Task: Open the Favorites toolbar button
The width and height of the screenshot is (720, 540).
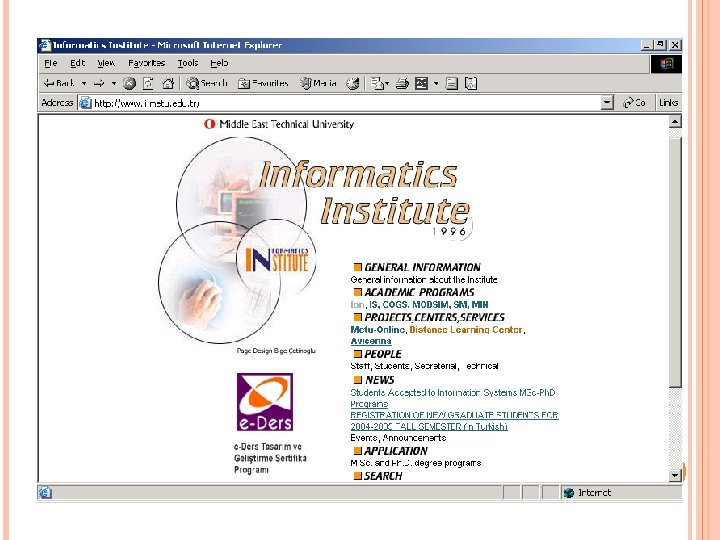Action: pyautogui.click(x=263, y=83)
